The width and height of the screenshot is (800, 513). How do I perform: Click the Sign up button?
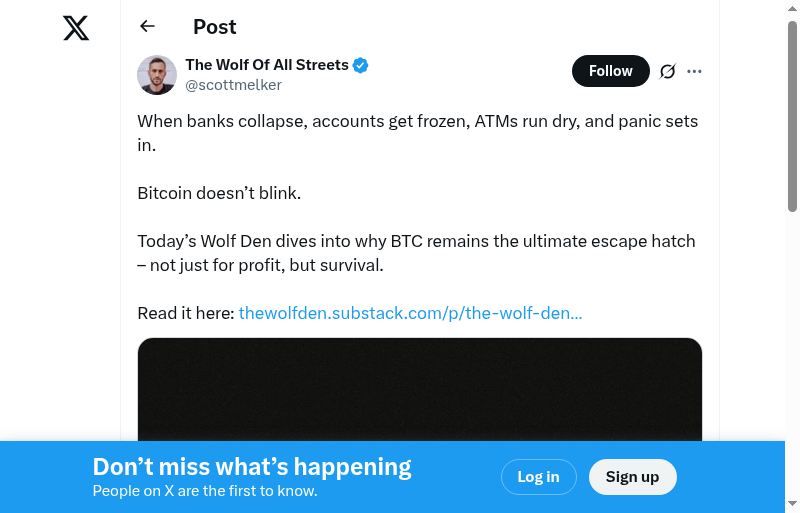tap(632, 477)
